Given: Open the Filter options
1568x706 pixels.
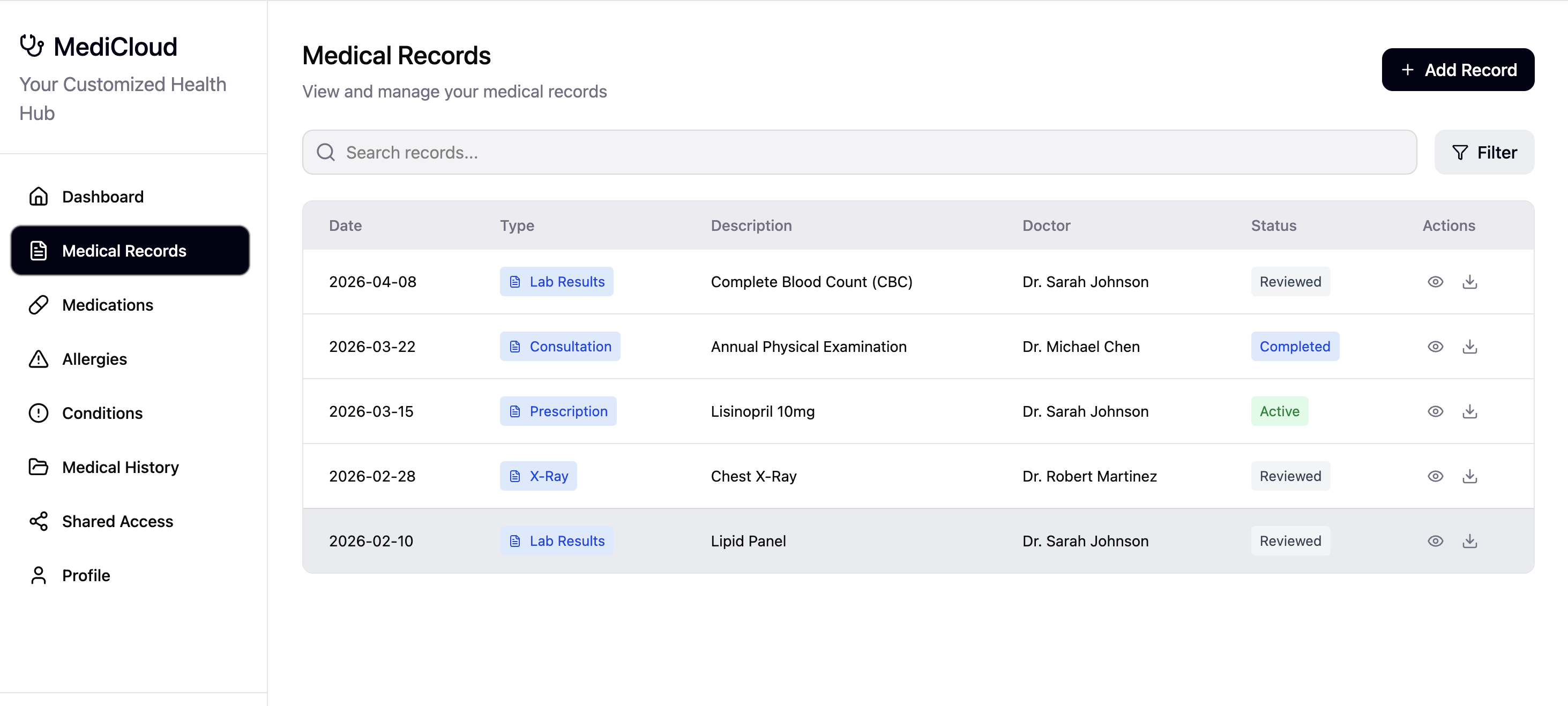Looking at the screenshot, I should 1484,152.
